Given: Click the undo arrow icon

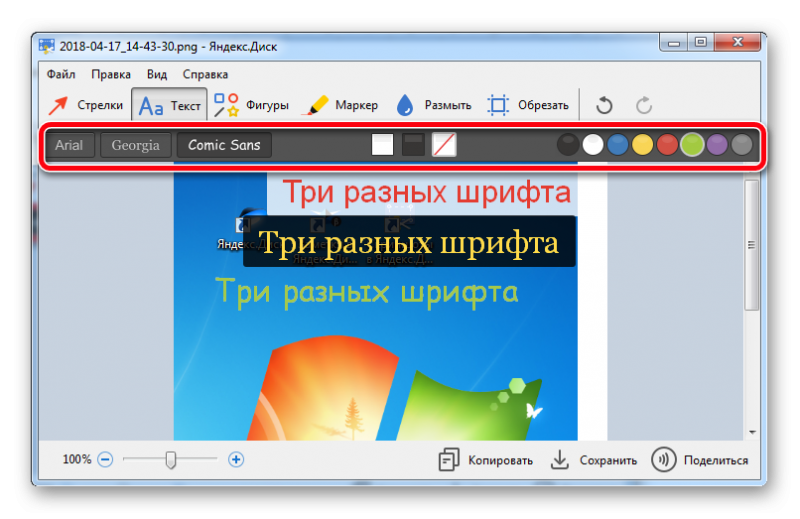Looking at the screenshot, I should click(604, 105).
